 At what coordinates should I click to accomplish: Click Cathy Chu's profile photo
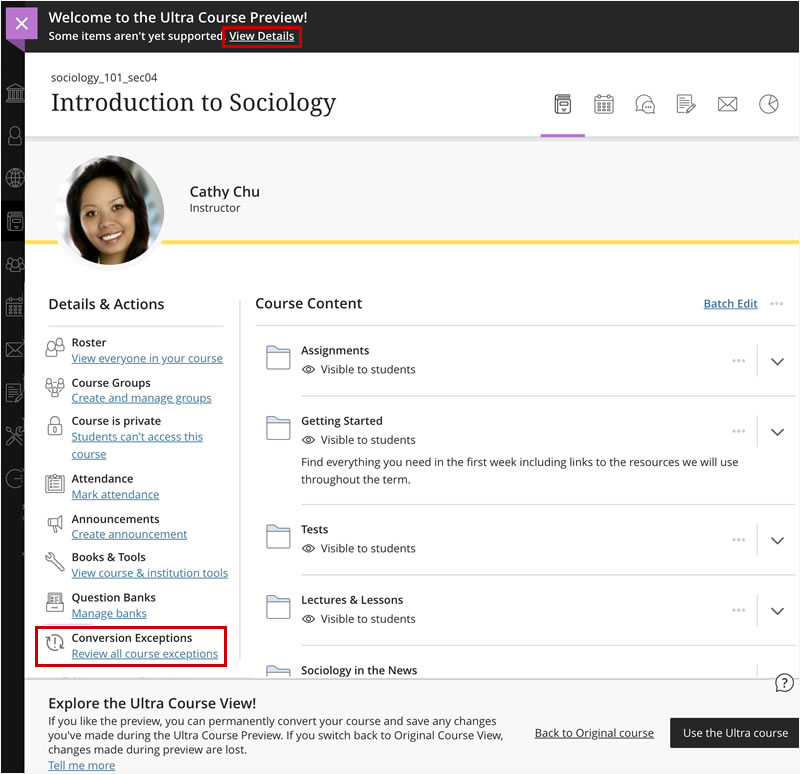coord(111,211)
